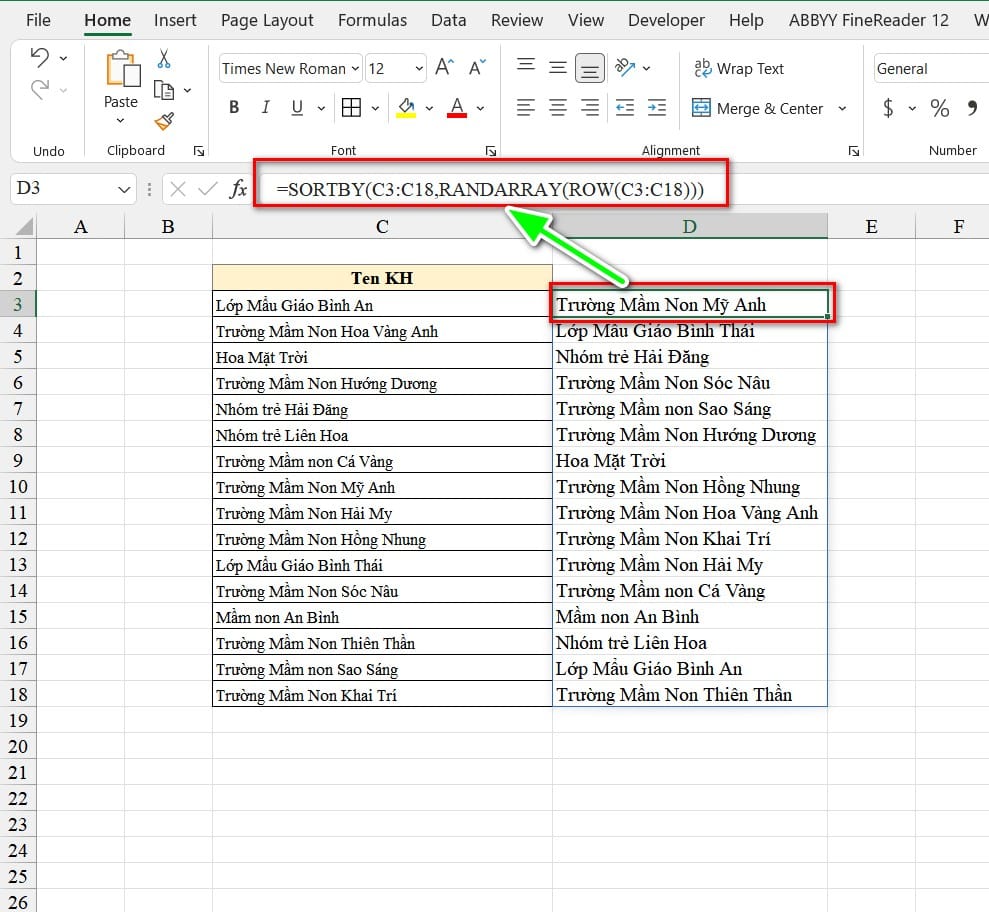This screenshot has width=989, height=912.
Task: Click the Merge & Center button
Action: [757, 108]
